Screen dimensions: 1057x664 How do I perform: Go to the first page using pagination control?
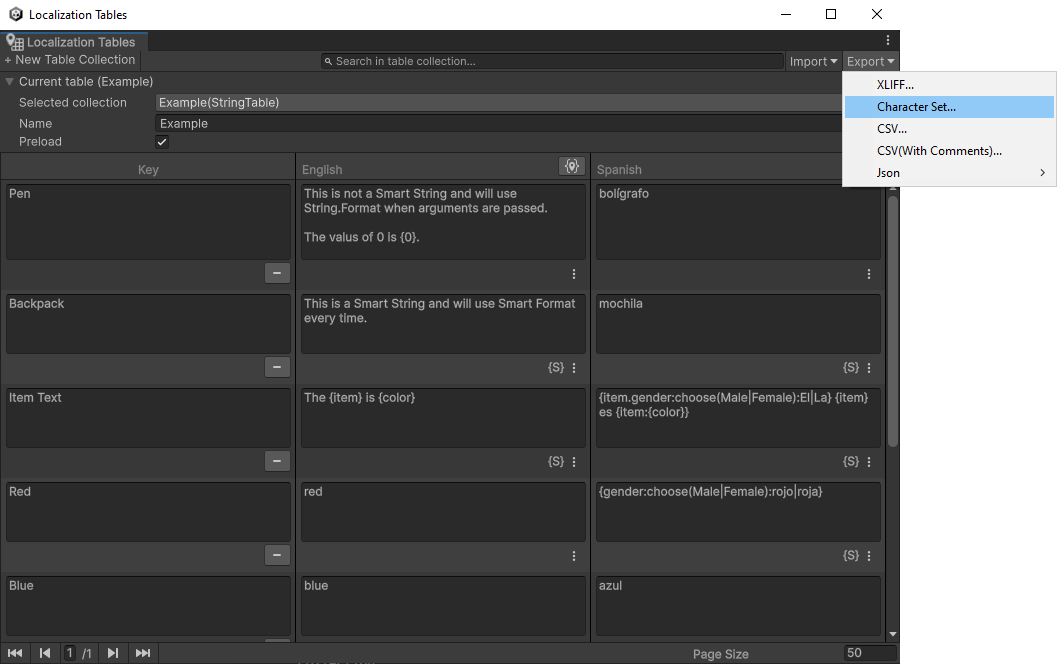[x=14, y=652]
